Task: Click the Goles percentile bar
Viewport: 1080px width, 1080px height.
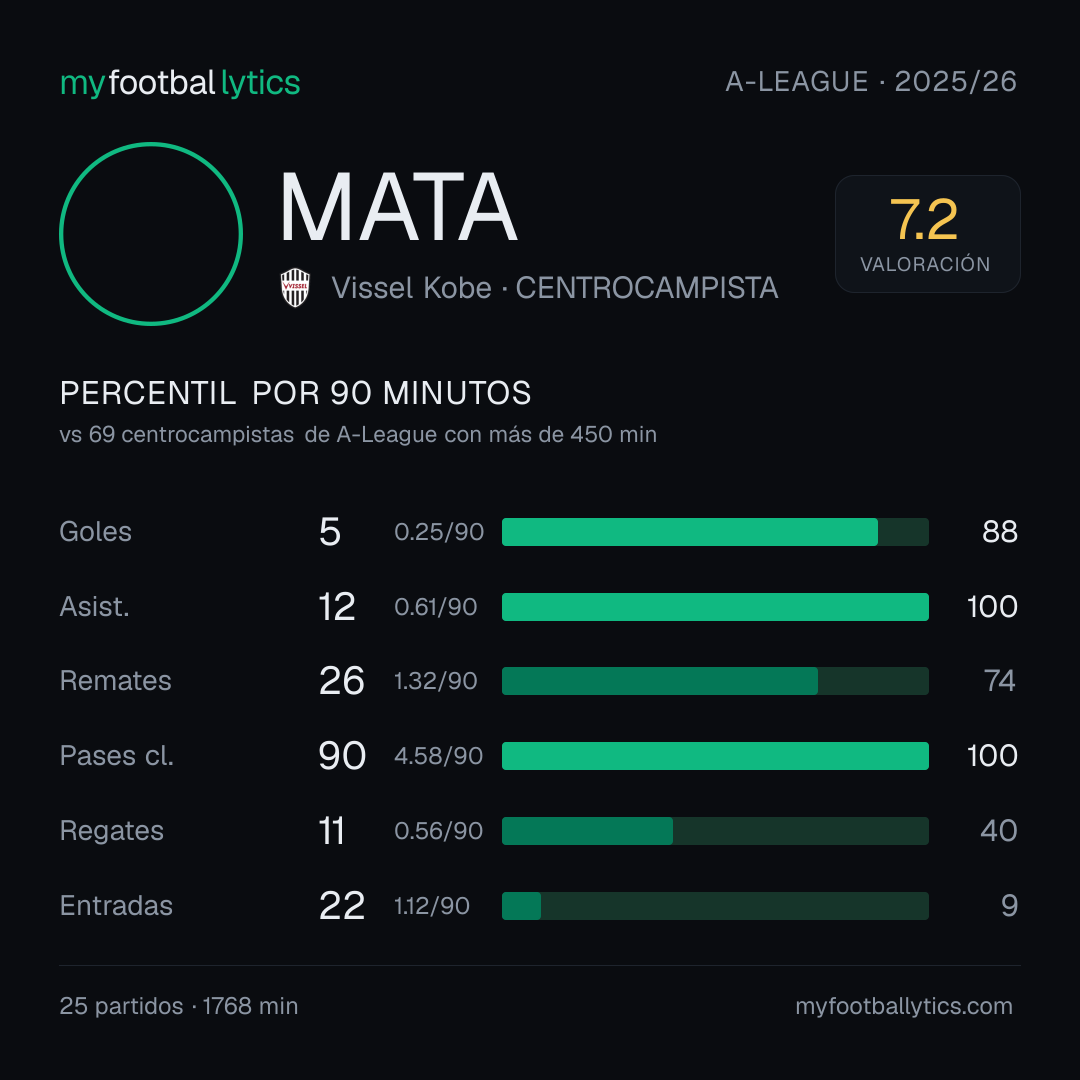Action: click(715, 532)
